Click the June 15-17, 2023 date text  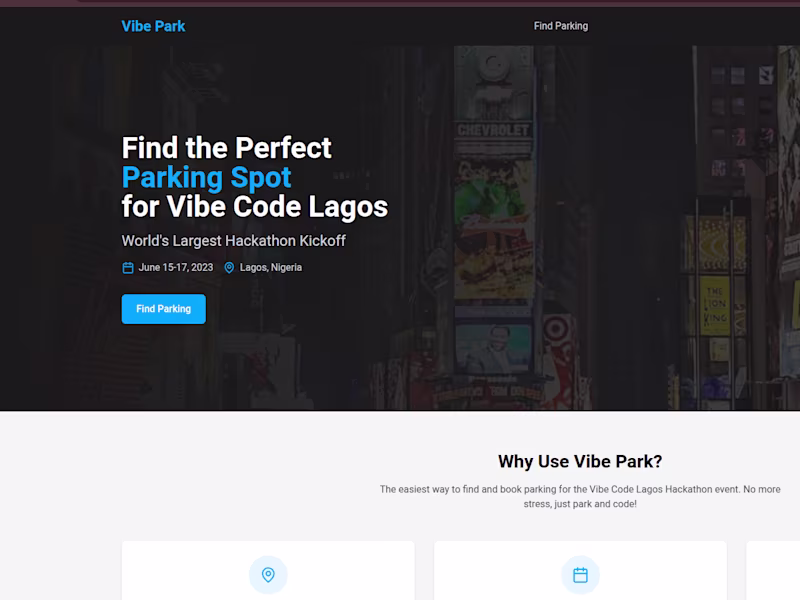[x=176, y=267]
